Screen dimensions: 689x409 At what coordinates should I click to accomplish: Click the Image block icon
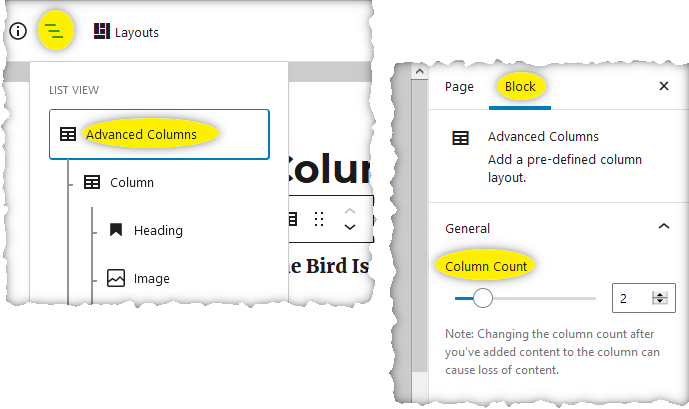tap(116, 278)
